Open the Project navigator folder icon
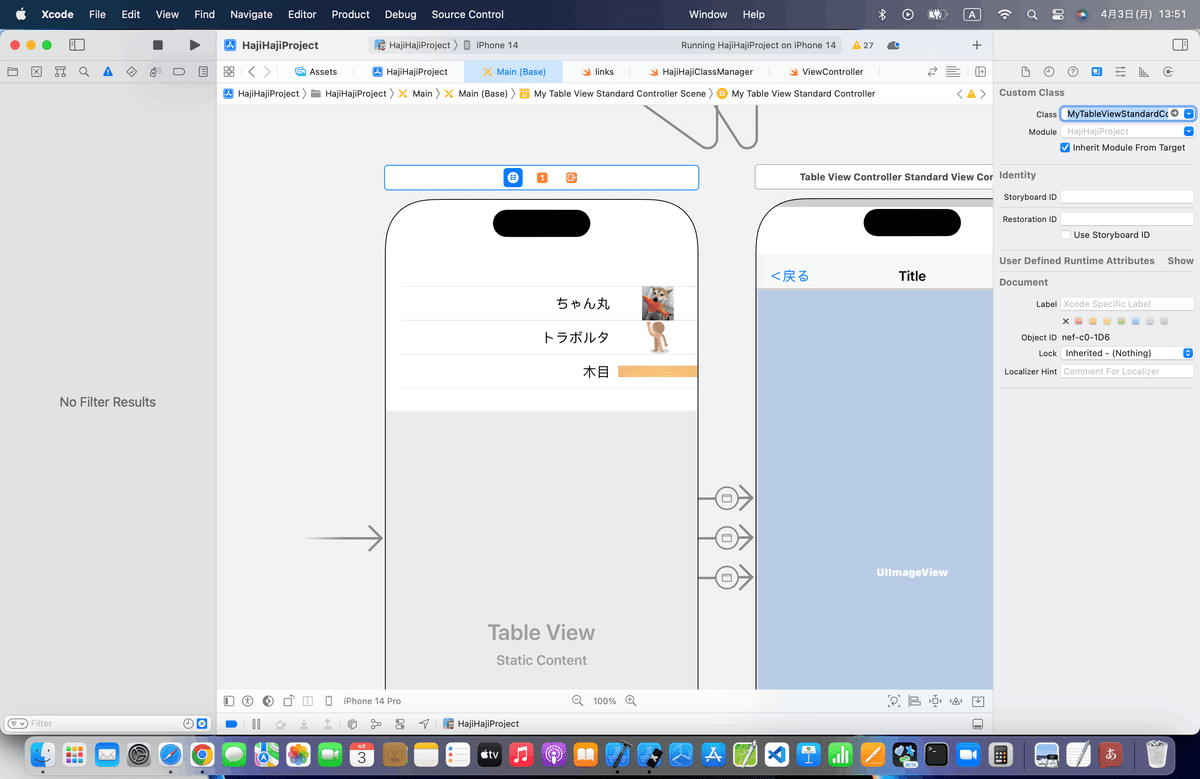 click(13, 72)
